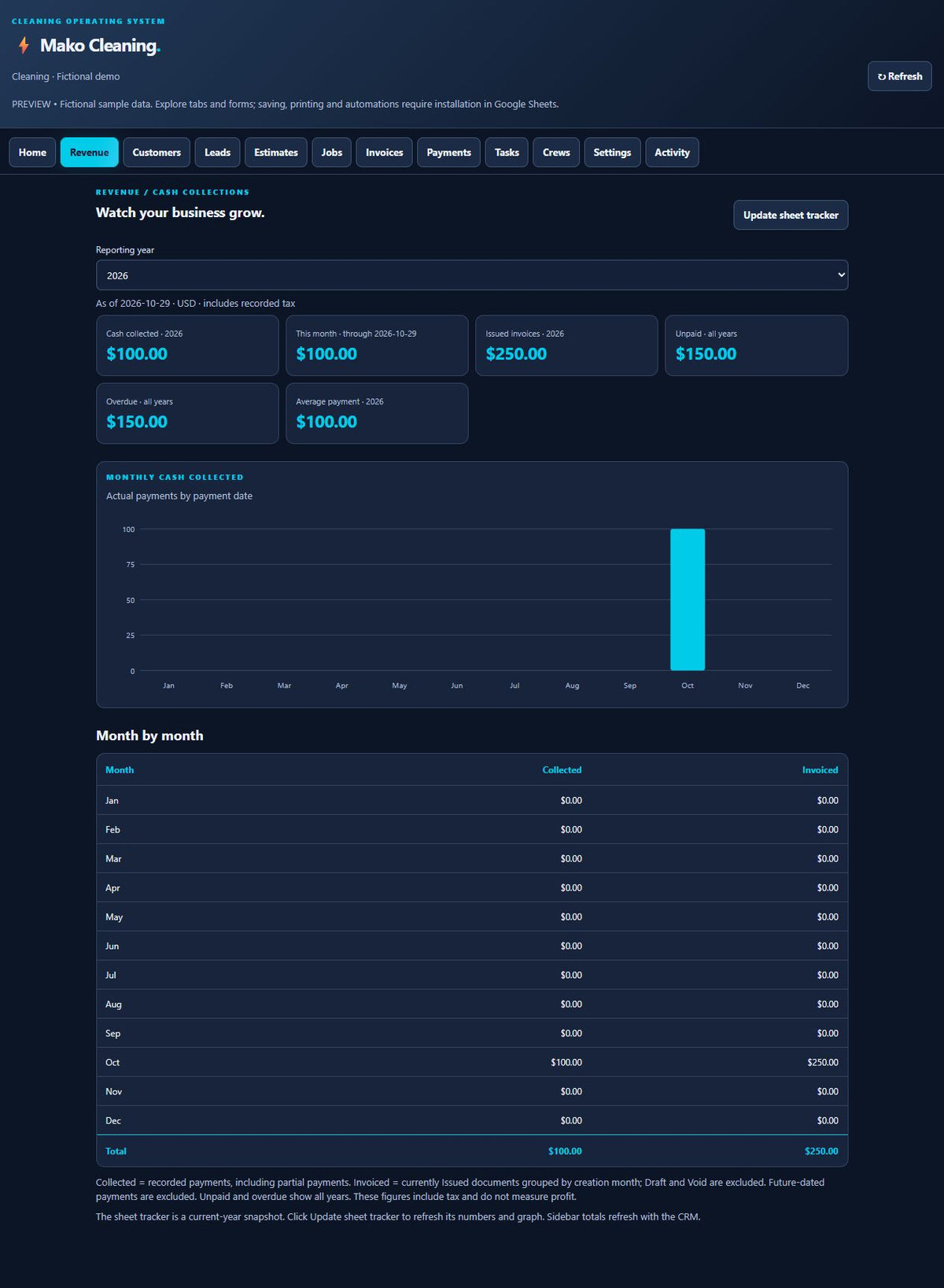Select the Jan row label in the table

[112, 800]
